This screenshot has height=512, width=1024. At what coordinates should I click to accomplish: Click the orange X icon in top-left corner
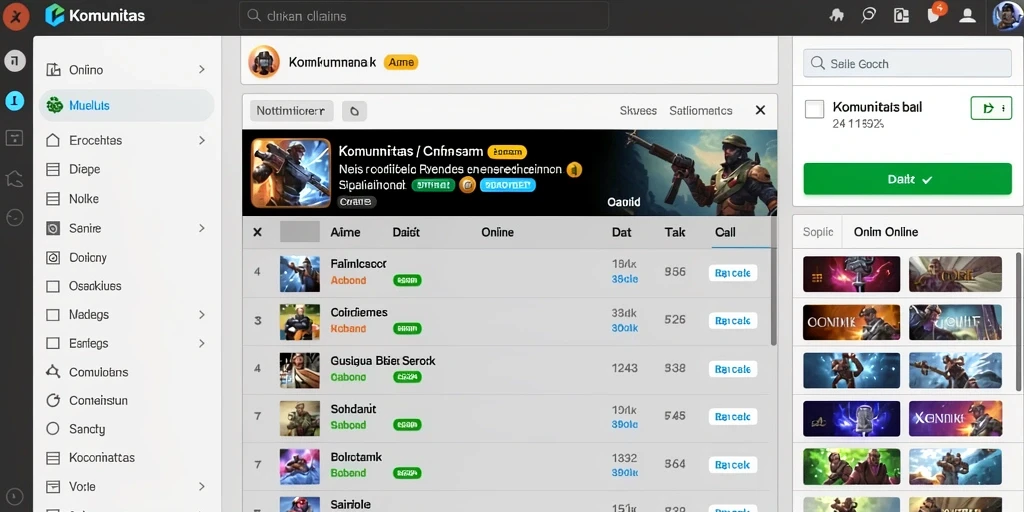14,16
